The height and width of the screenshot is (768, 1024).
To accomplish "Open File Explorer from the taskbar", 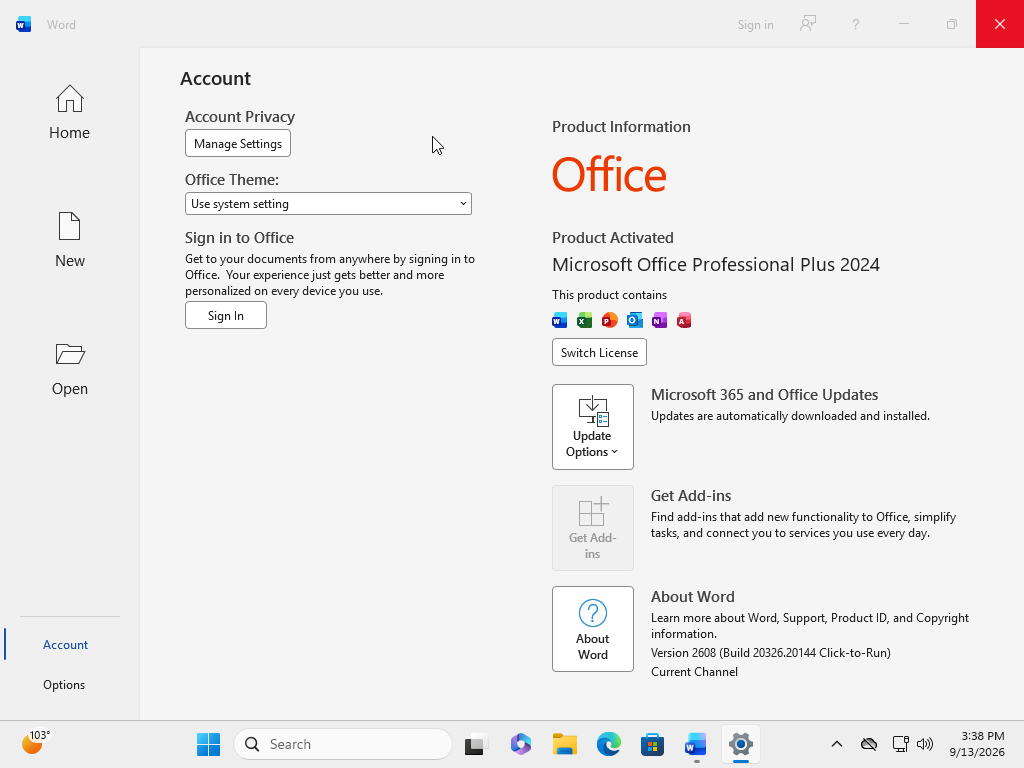I will click(565, 744).
